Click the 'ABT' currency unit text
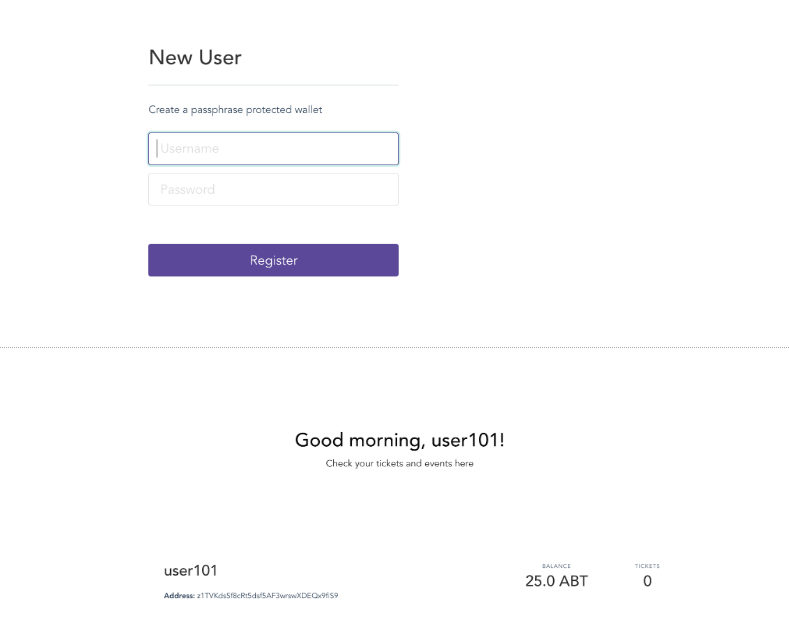The width and height of the screenshot is (789, 641). [x=573, y=581]
